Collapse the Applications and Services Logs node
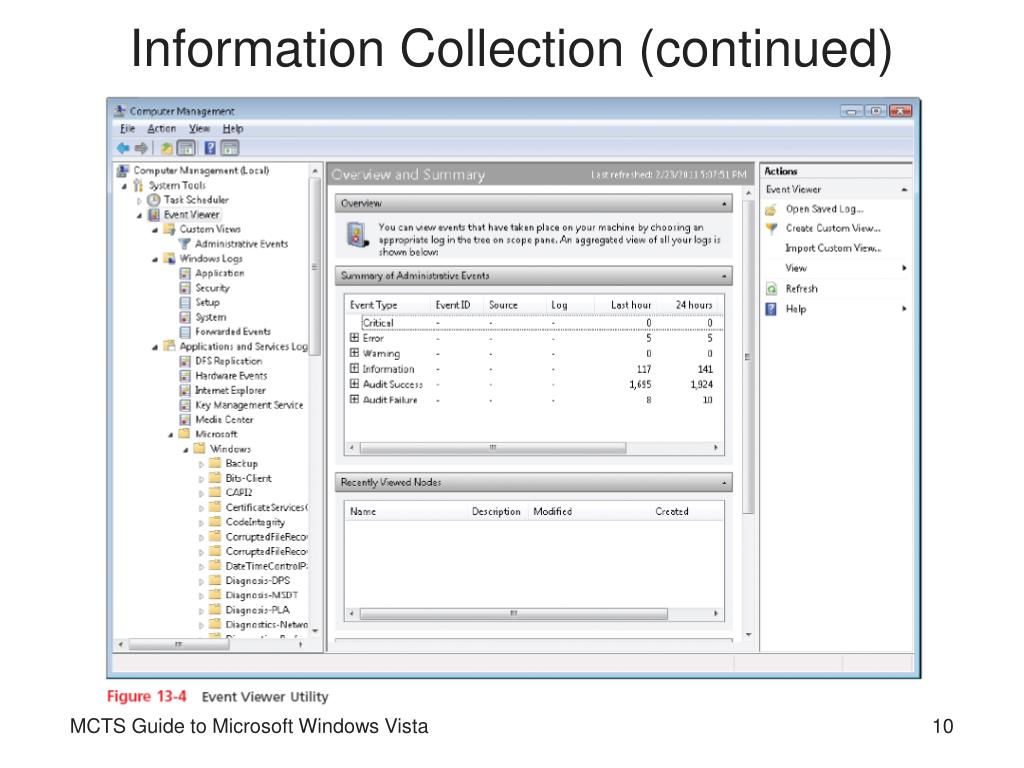 (x=155, y=347)
